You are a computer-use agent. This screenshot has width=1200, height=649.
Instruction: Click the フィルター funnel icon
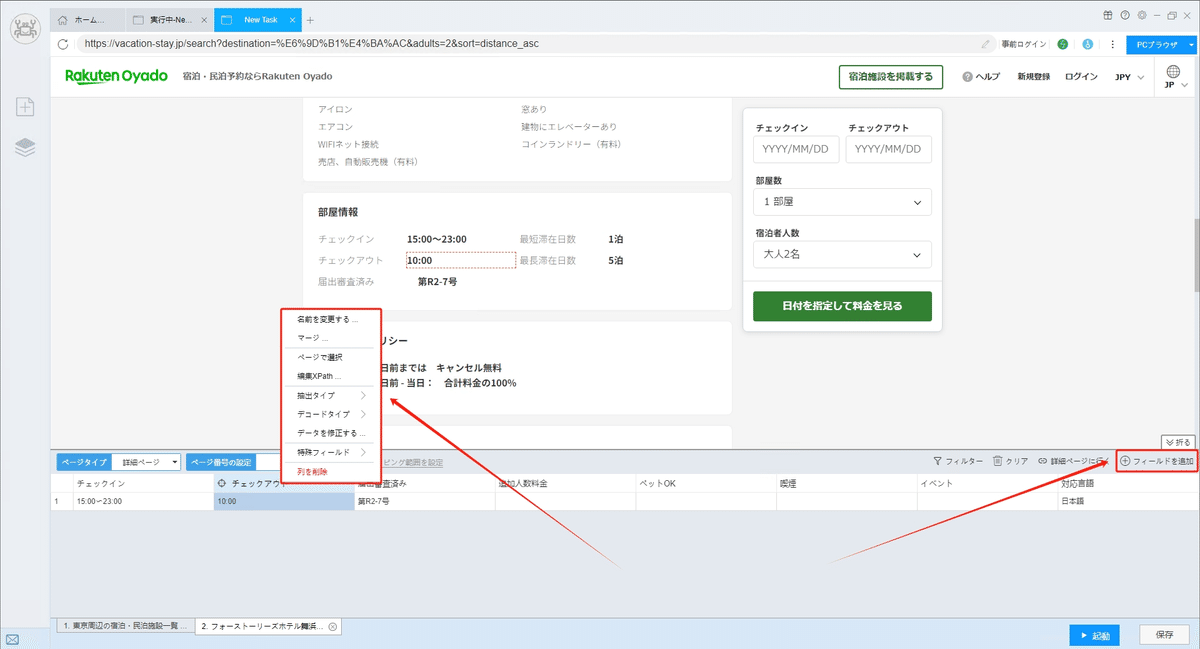(x=938, y=461)
